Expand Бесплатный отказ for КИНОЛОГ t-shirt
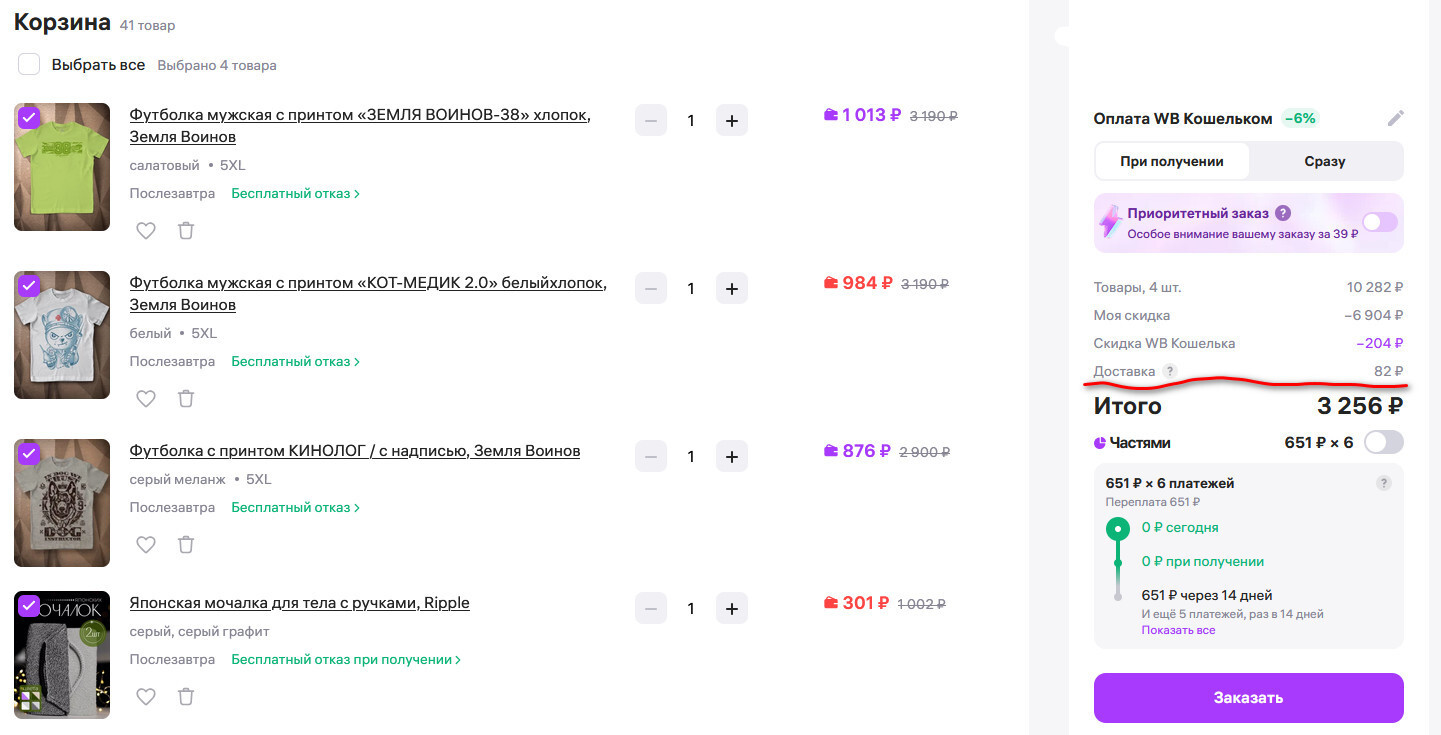Screen dimensions: 1441x735 click(x=295, y=507)
